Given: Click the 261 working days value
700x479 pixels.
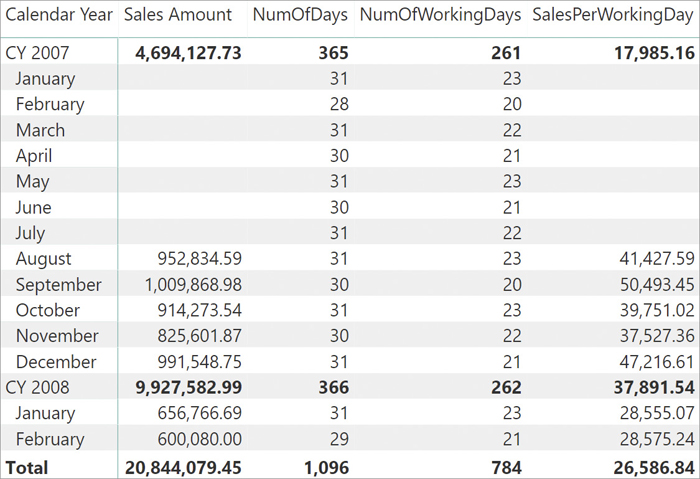Looking at the screenshot, I should [x=506, y=53].
